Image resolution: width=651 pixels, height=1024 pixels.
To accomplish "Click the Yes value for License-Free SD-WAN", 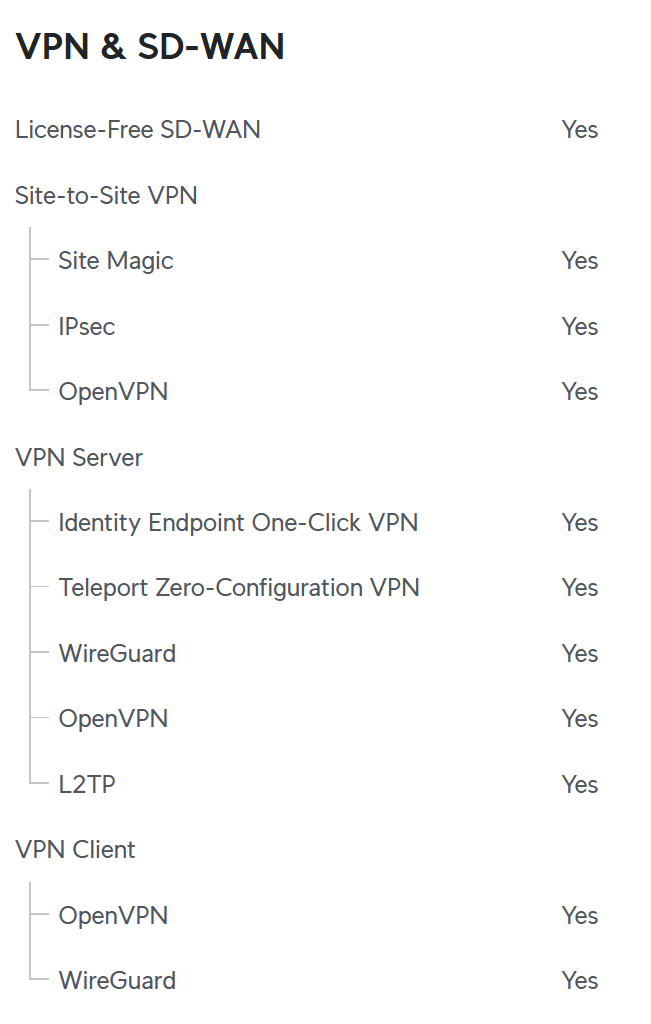I will tap(580, 129).
